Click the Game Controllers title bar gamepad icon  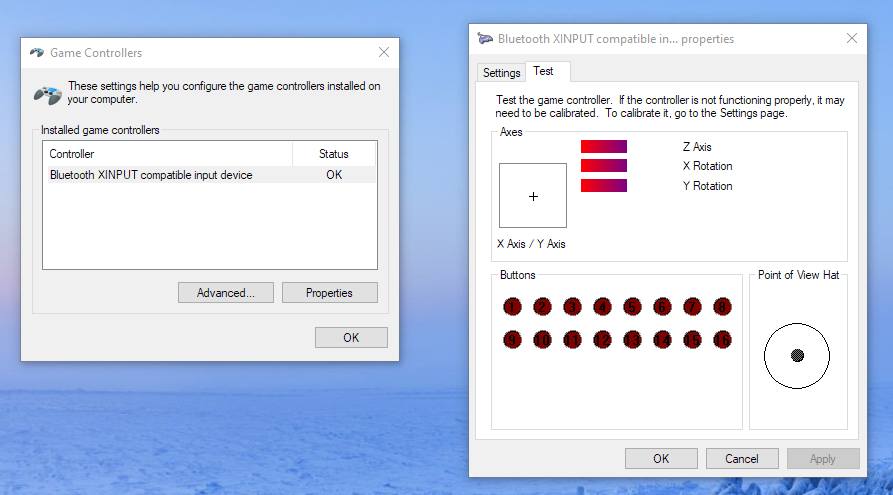click(x=37, y=52)
